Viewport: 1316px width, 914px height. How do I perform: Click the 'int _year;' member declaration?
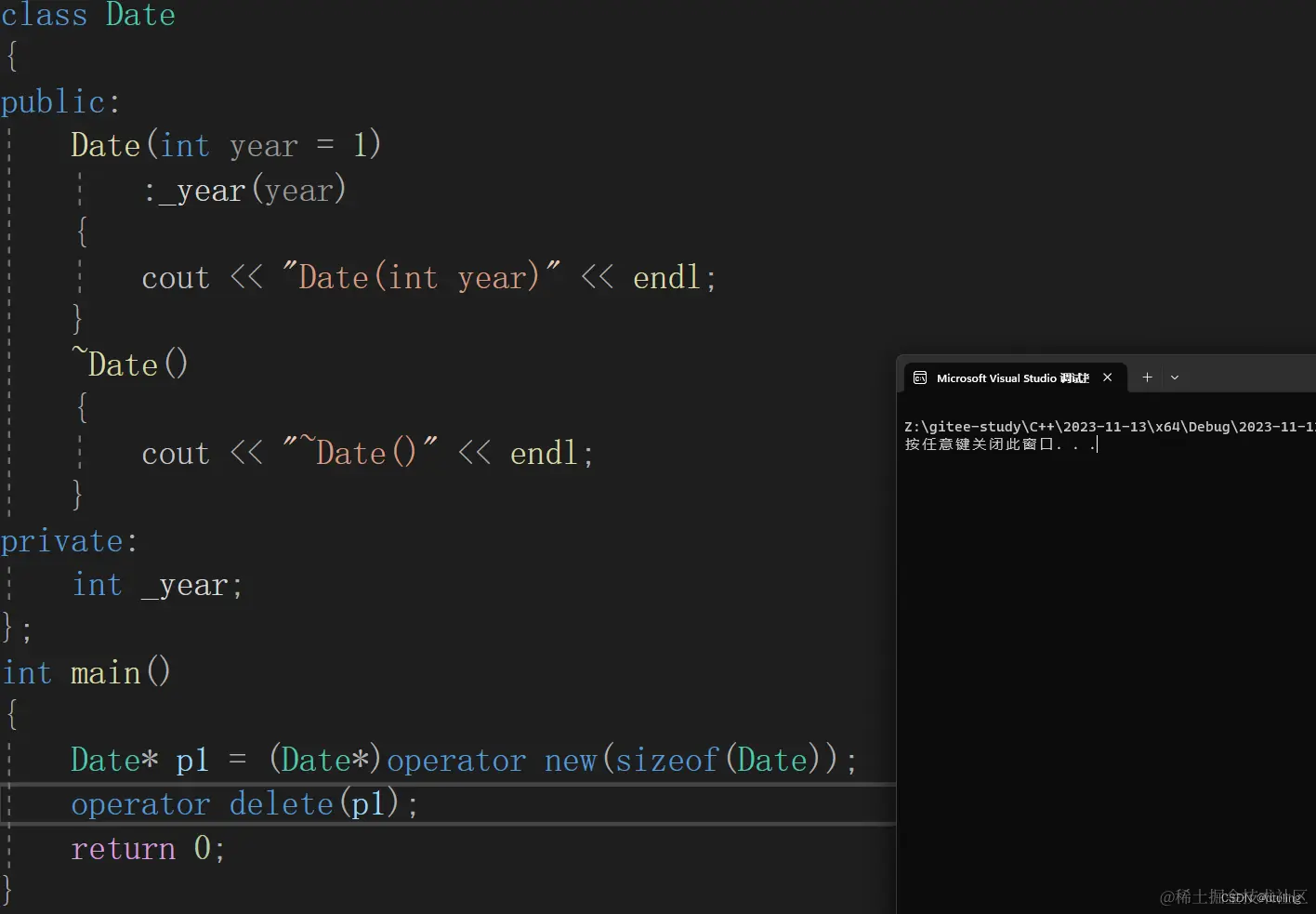[158, 585]
